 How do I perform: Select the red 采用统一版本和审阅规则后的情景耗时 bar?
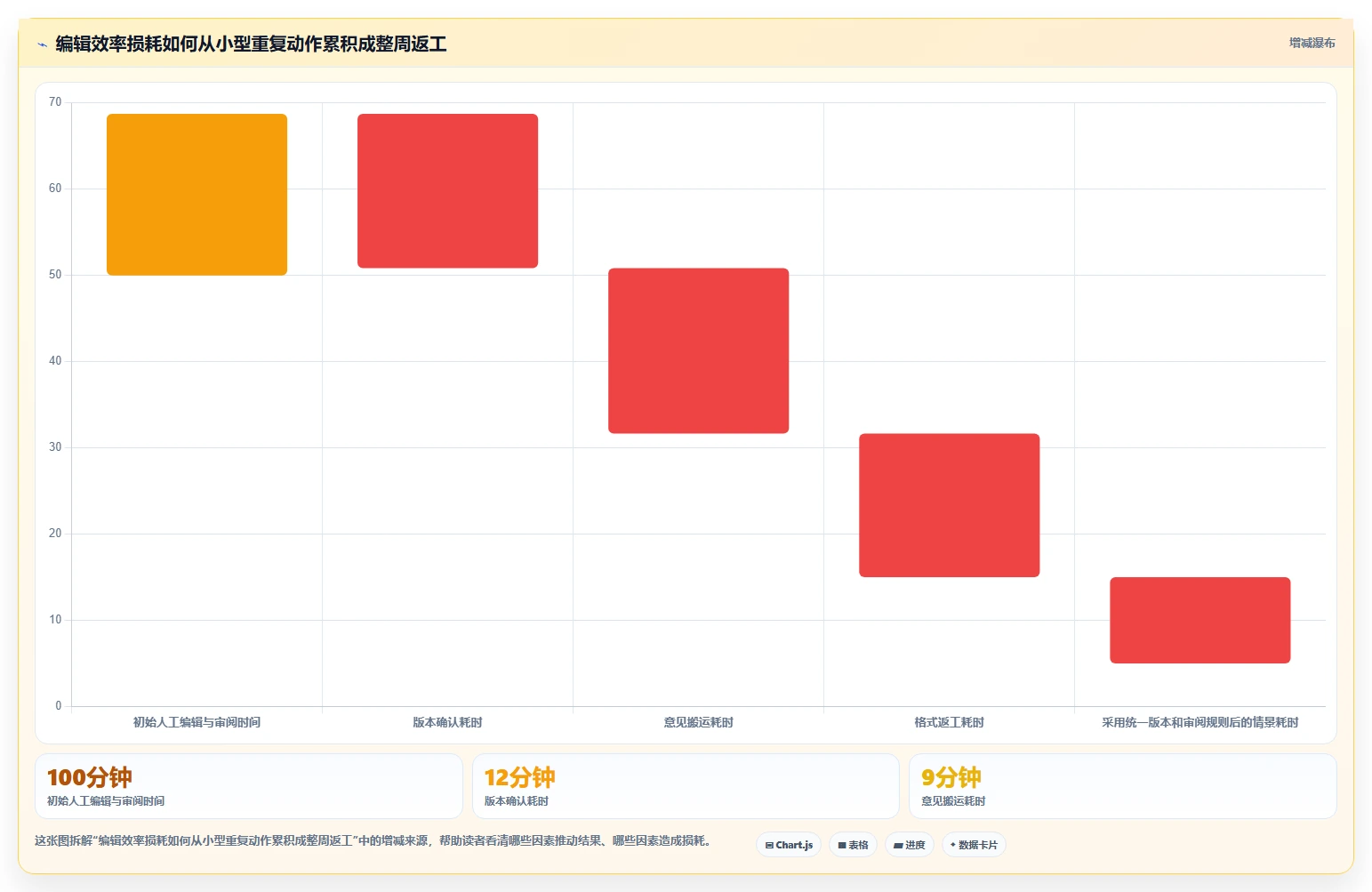click(x=1199, y=620)
